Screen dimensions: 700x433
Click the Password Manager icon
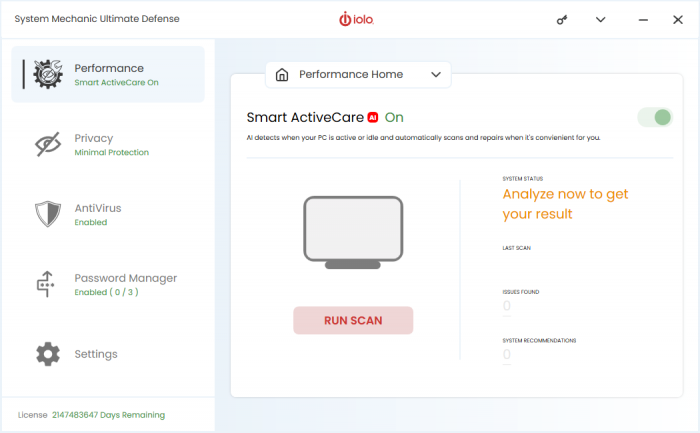46,284
